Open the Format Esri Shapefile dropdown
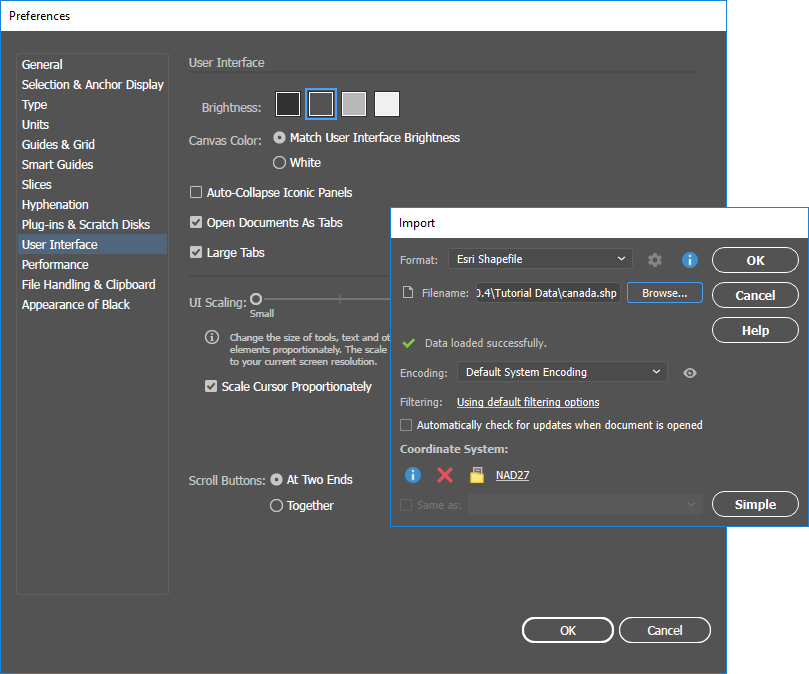 pyautogui.click(x=540, y=259)
